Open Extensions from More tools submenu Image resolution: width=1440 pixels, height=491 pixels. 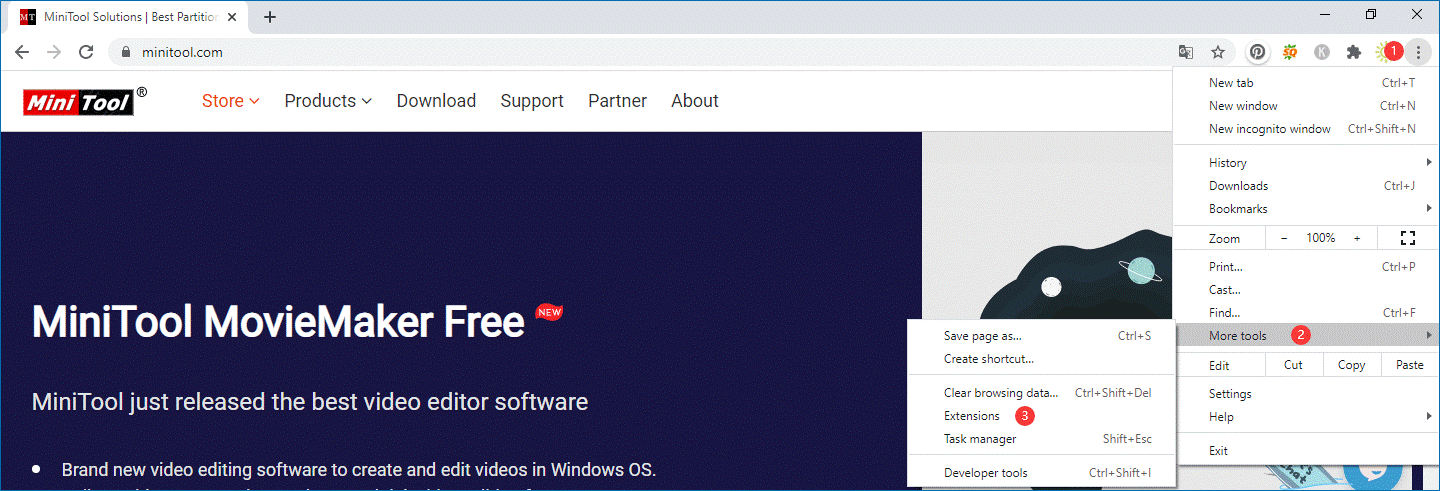pos(1041,416)
